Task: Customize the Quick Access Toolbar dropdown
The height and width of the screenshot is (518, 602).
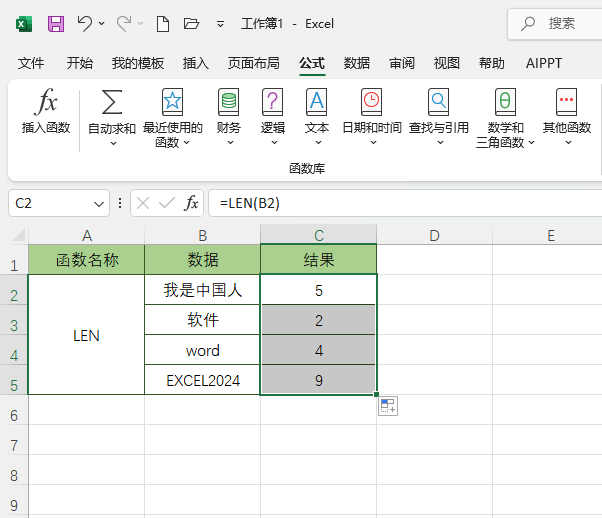Action: (220, 24)
